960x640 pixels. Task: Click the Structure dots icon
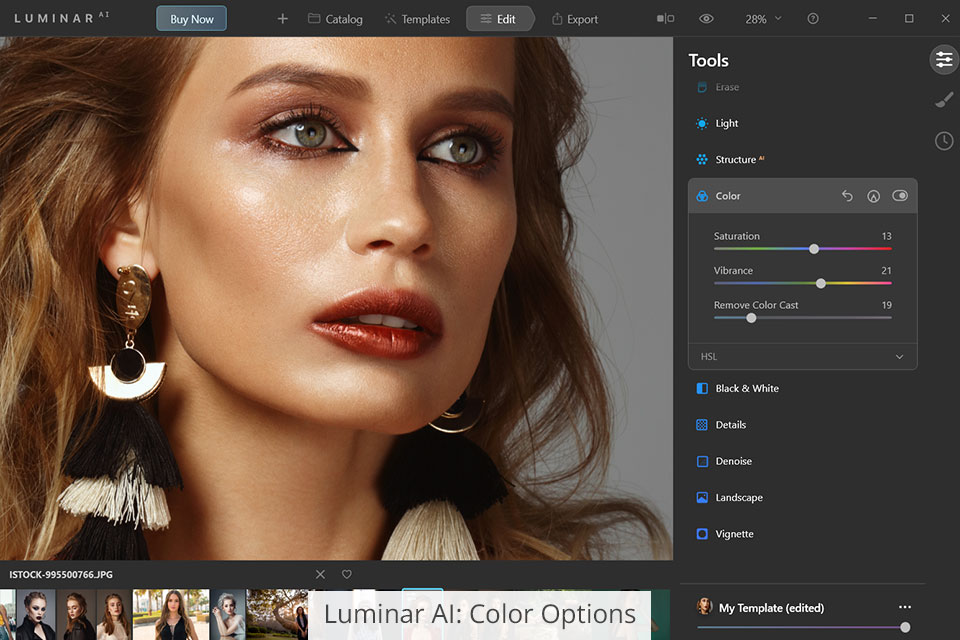tap(702, 159)
